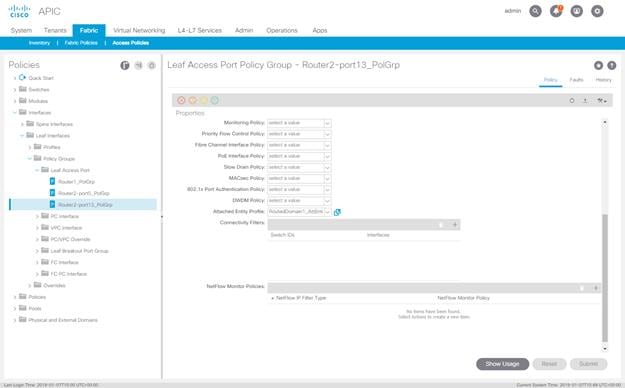Click the first dark icon in Policies panel header

(125, 65)
